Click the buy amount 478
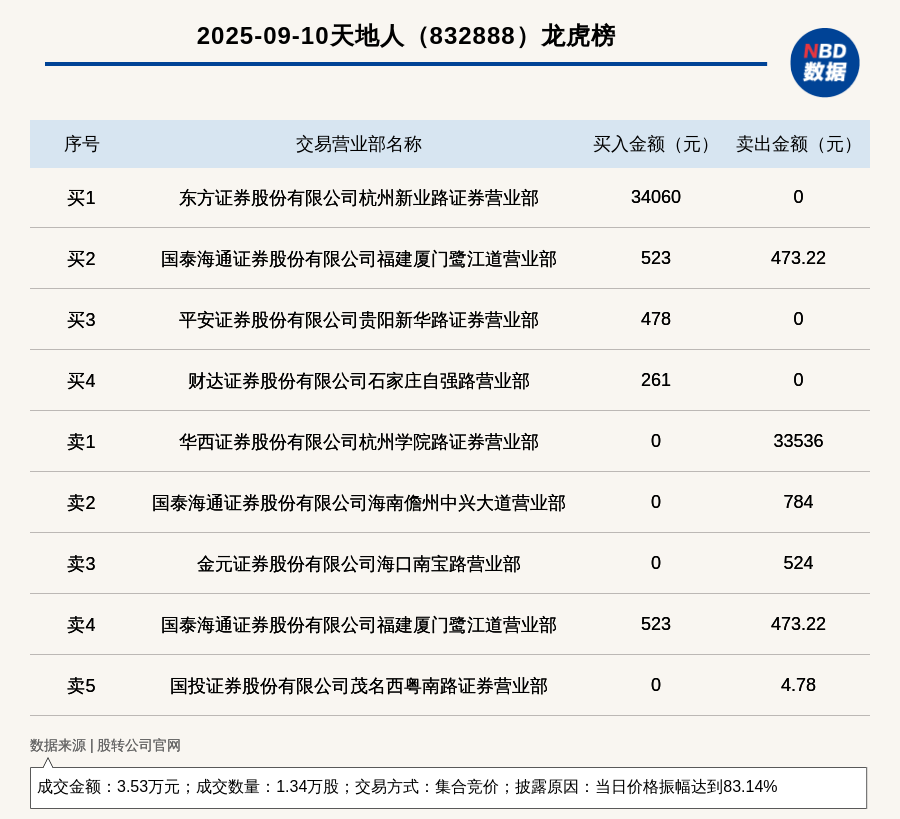Screen dimensions: 900x819 click(655, 319)
